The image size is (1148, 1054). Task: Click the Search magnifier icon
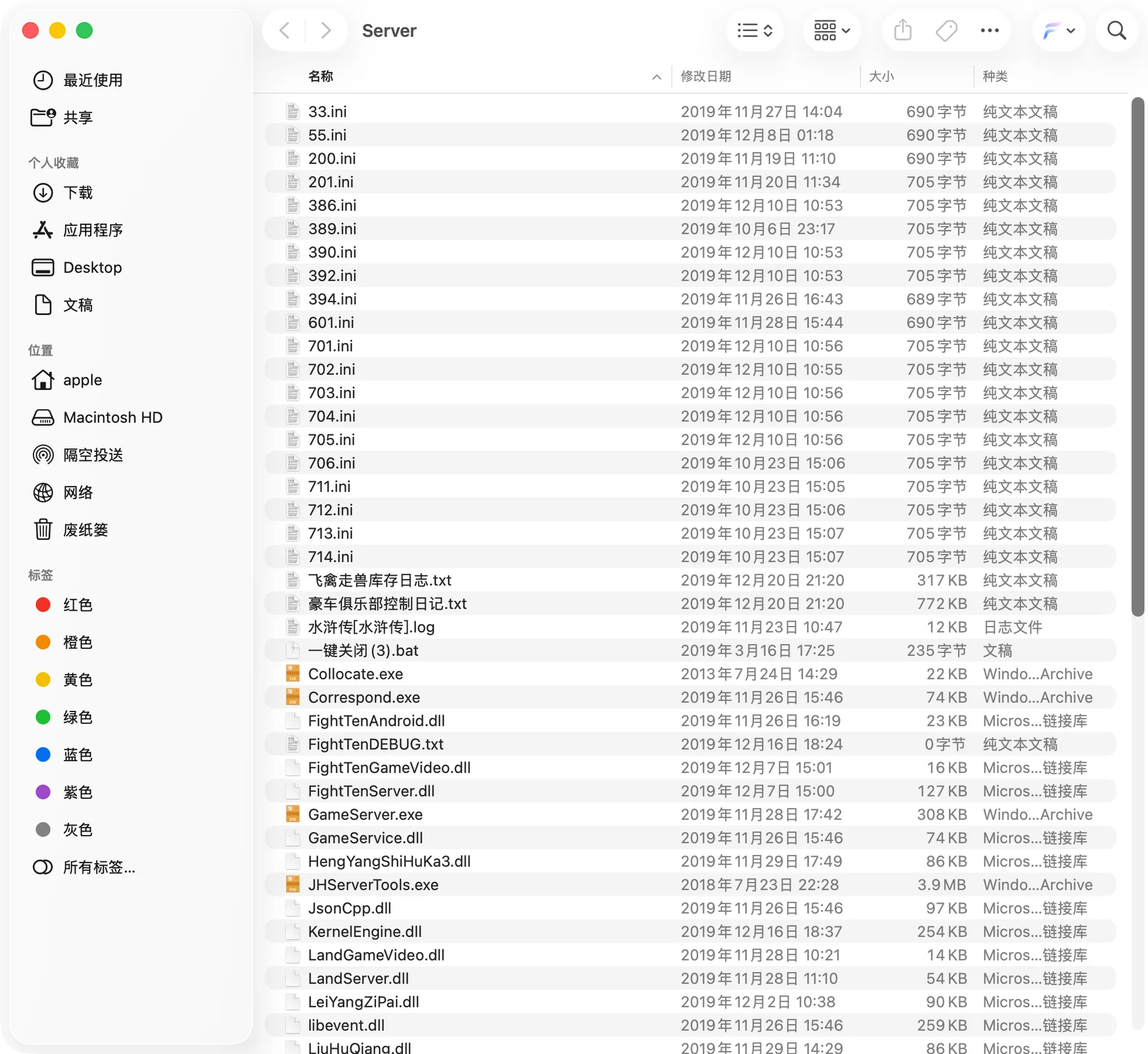pos(1116,30)
